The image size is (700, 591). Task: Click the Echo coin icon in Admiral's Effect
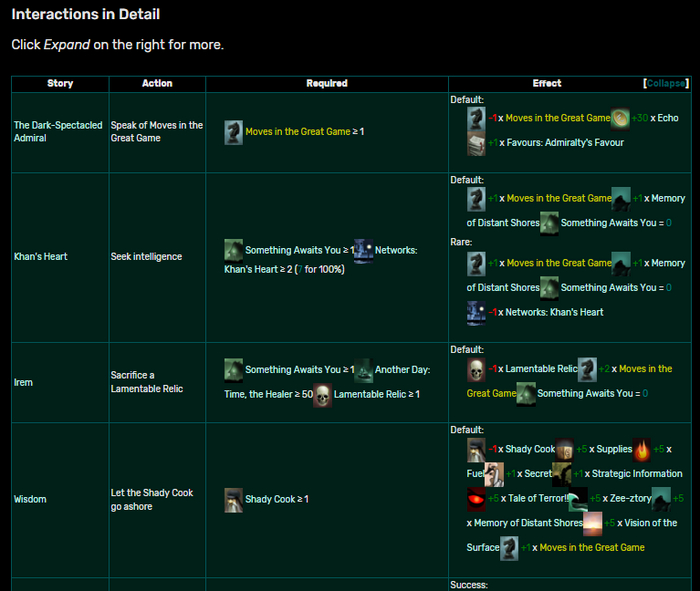coord(620,118)
